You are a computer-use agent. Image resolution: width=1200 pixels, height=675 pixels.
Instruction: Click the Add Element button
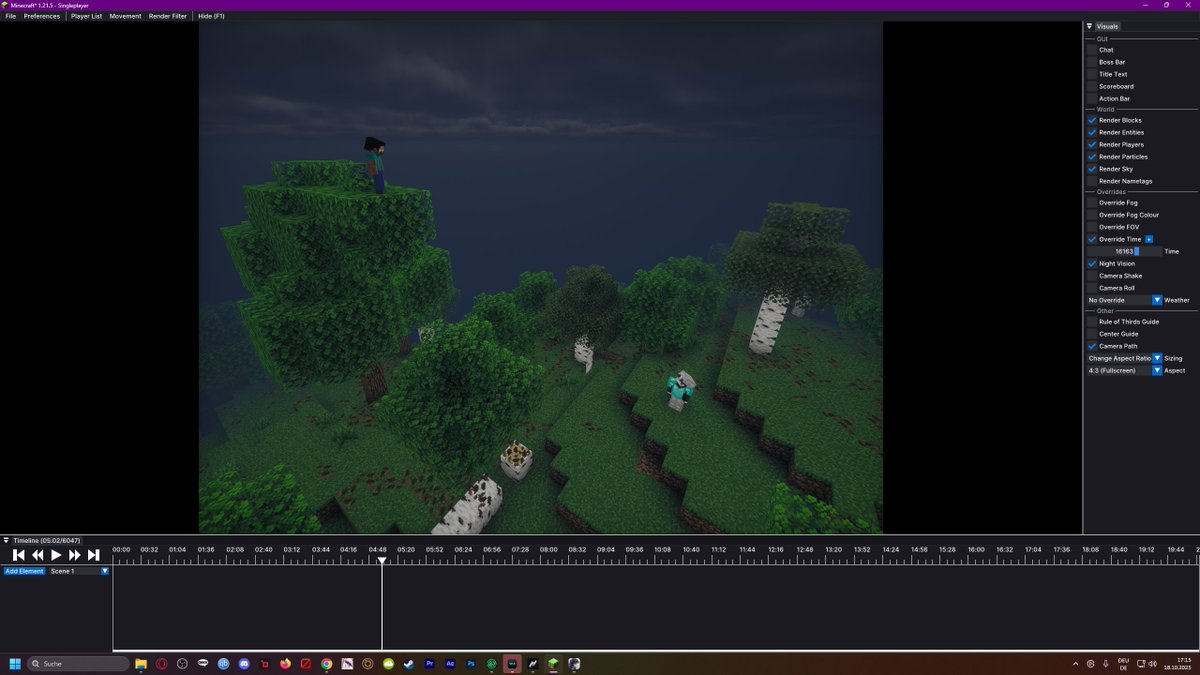click(x=24, y=571)
